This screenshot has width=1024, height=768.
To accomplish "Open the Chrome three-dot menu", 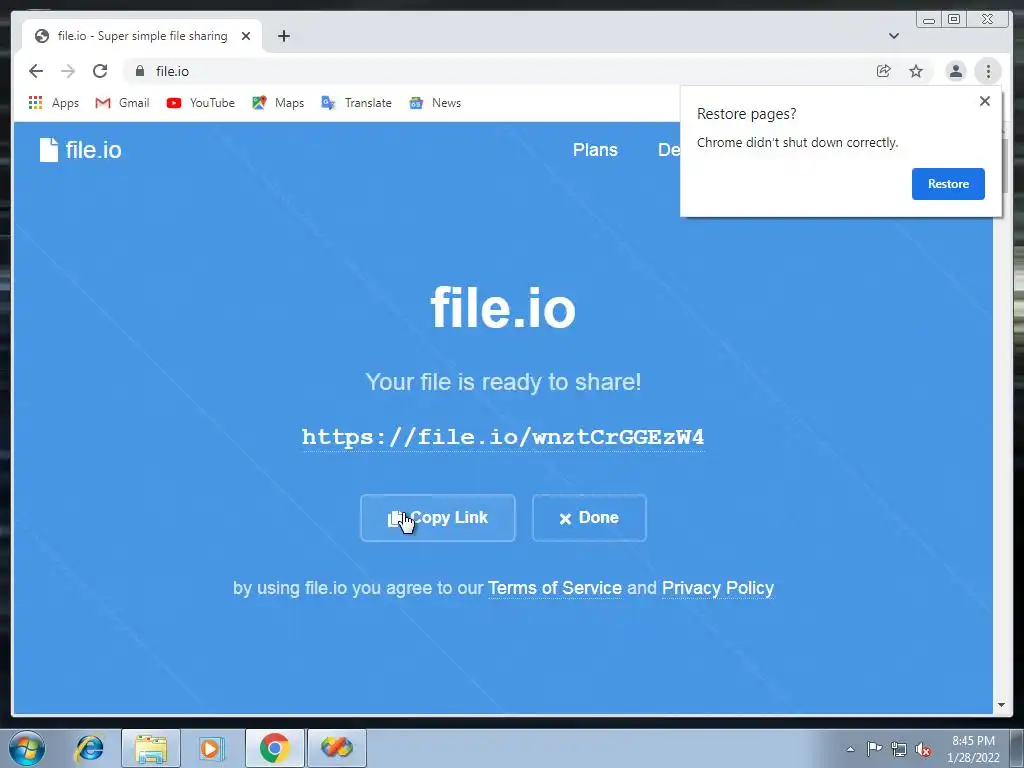I will (988, 71).
